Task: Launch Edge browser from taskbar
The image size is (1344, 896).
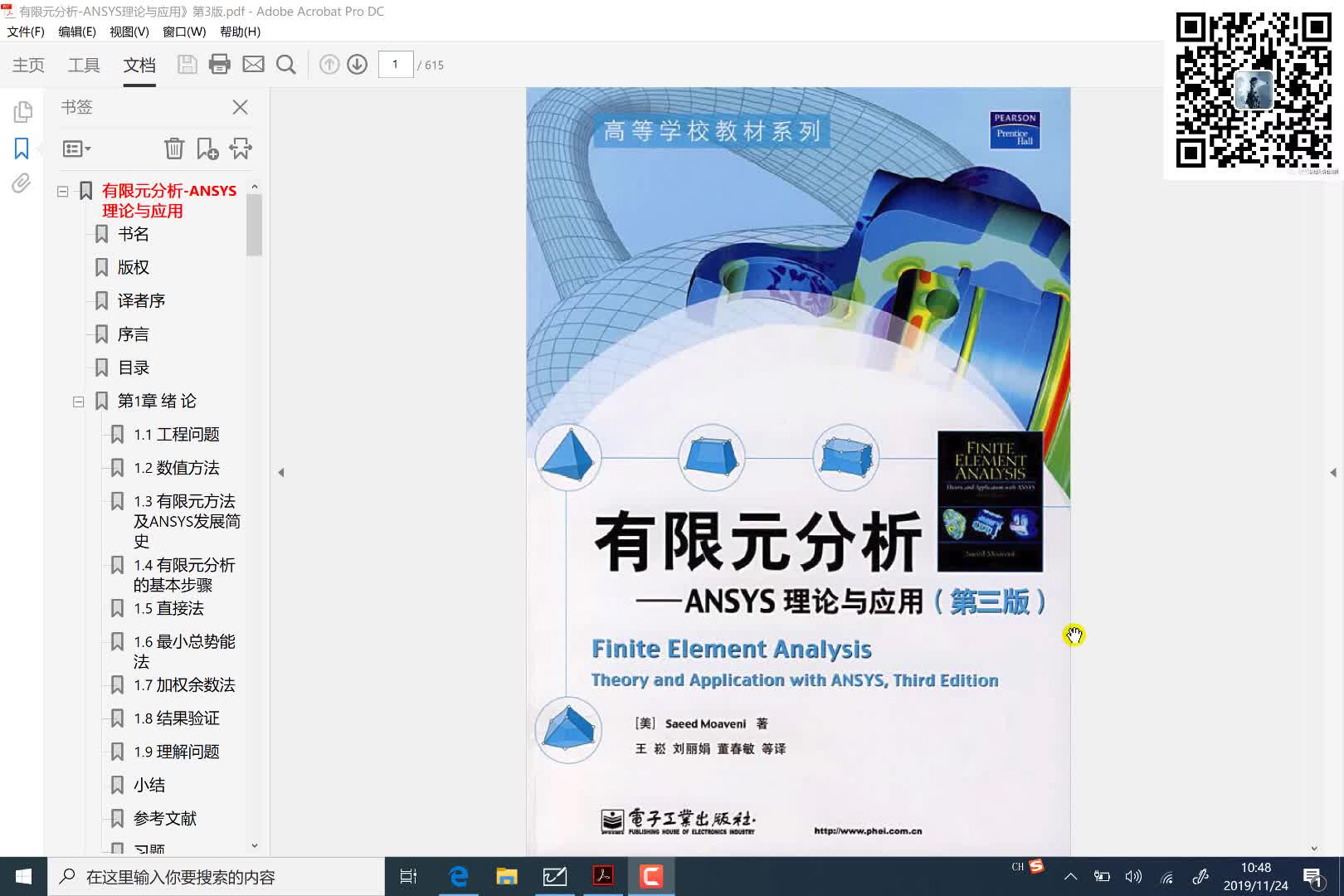Action: pyautogui.click(x=458, y=877)
